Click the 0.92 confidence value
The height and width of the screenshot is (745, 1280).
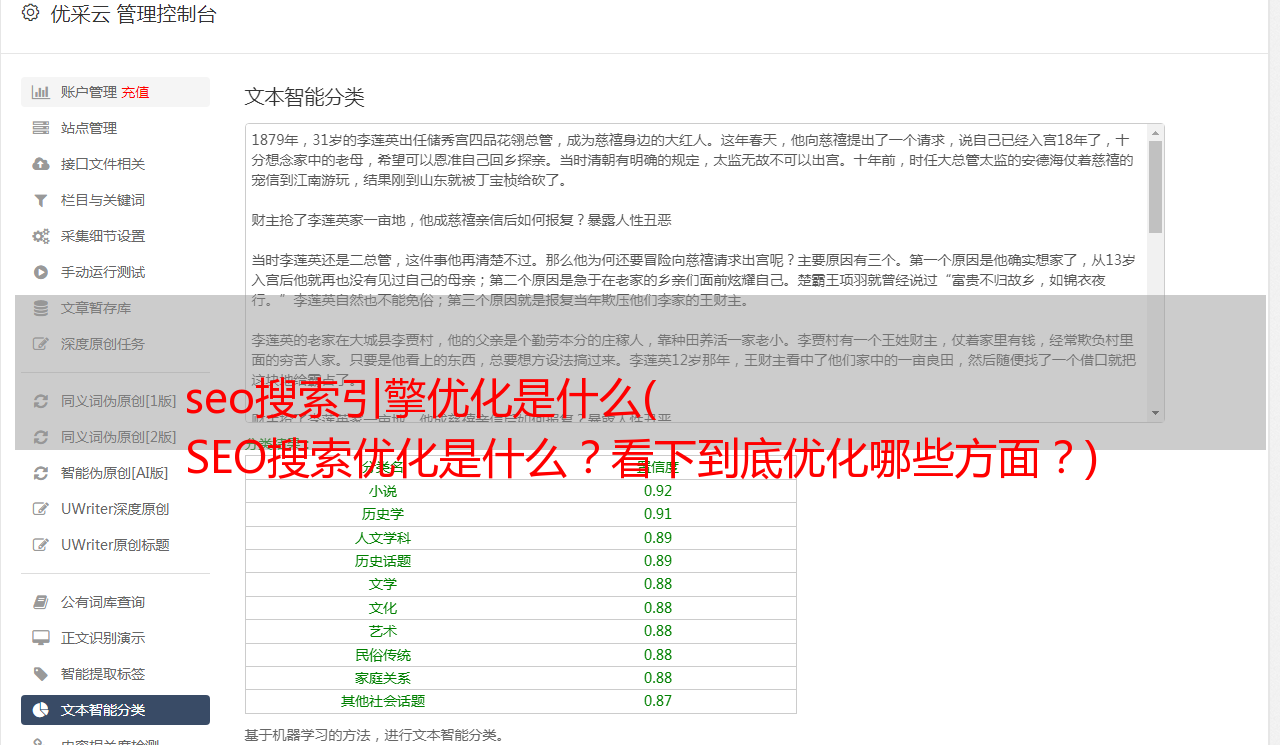pyautogui.click(x=658, y=491)
